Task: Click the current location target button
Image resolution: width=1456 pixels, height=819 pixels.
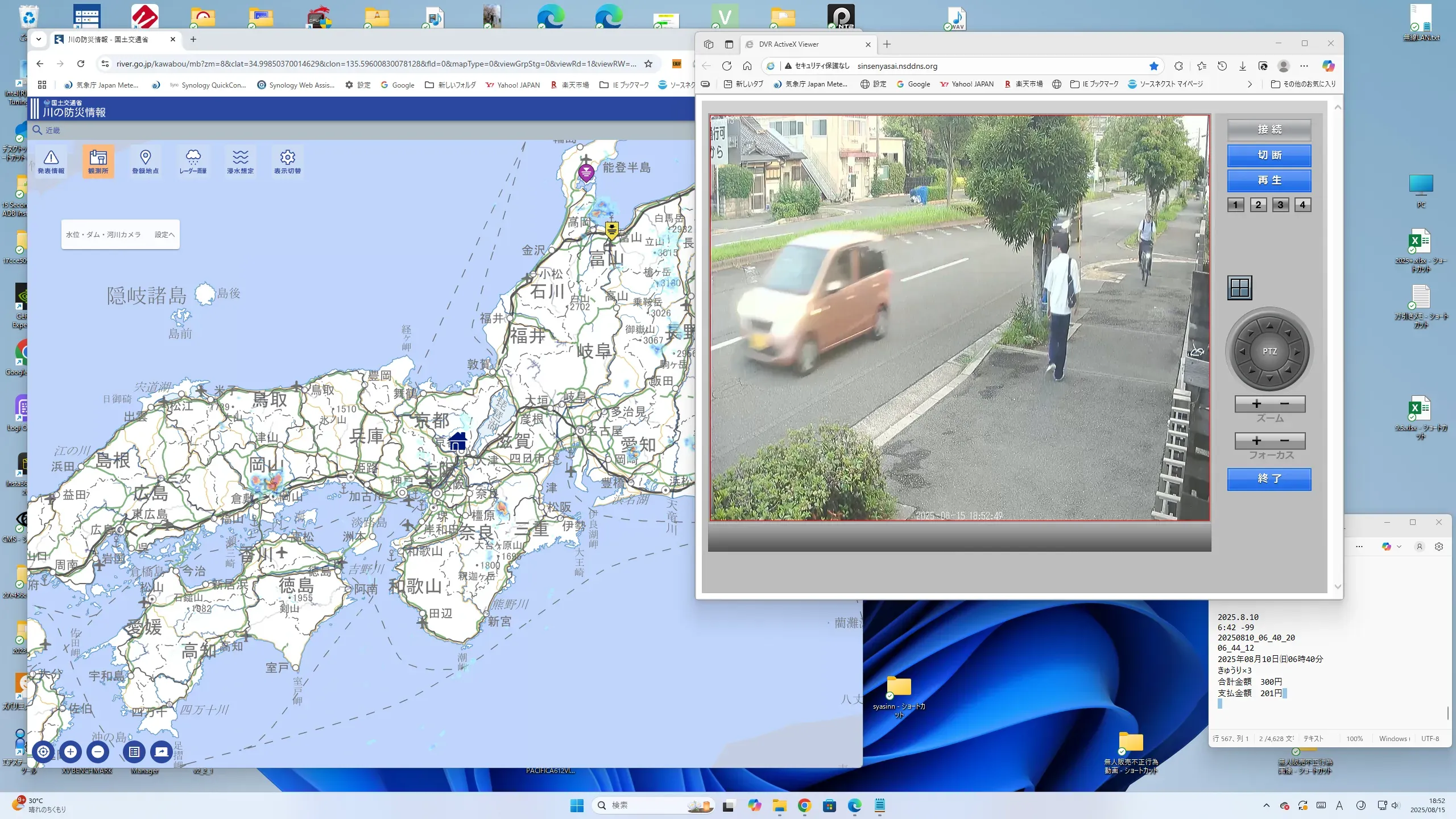Action: (43, 752)
